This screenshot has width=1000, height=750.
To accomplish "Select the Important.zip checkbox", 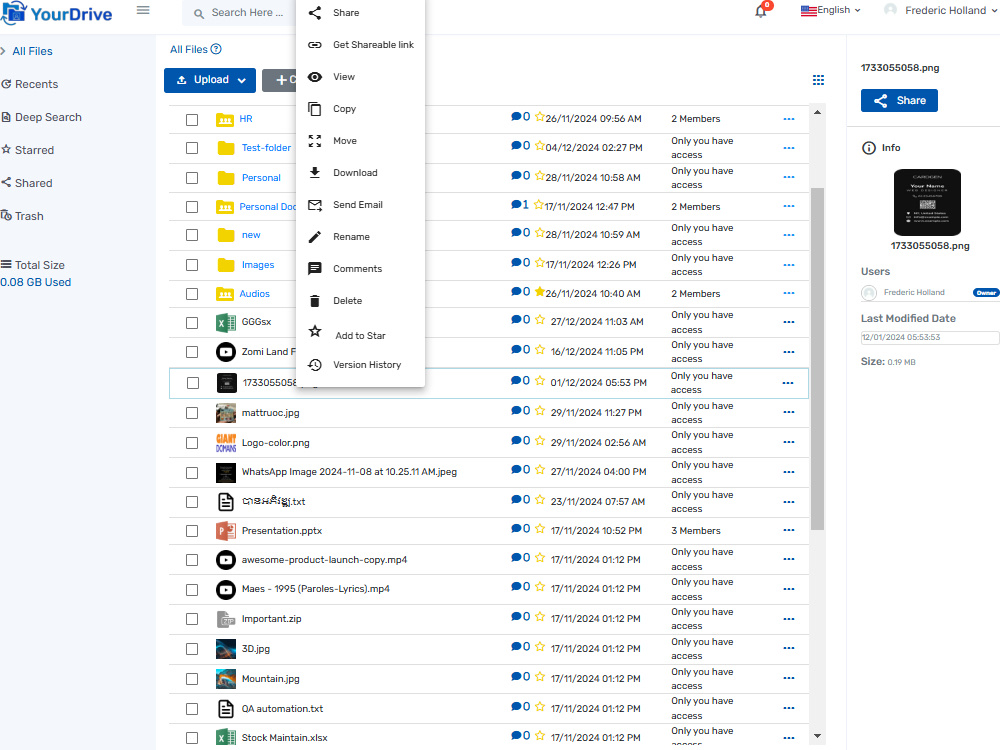I will pos(192,619).
